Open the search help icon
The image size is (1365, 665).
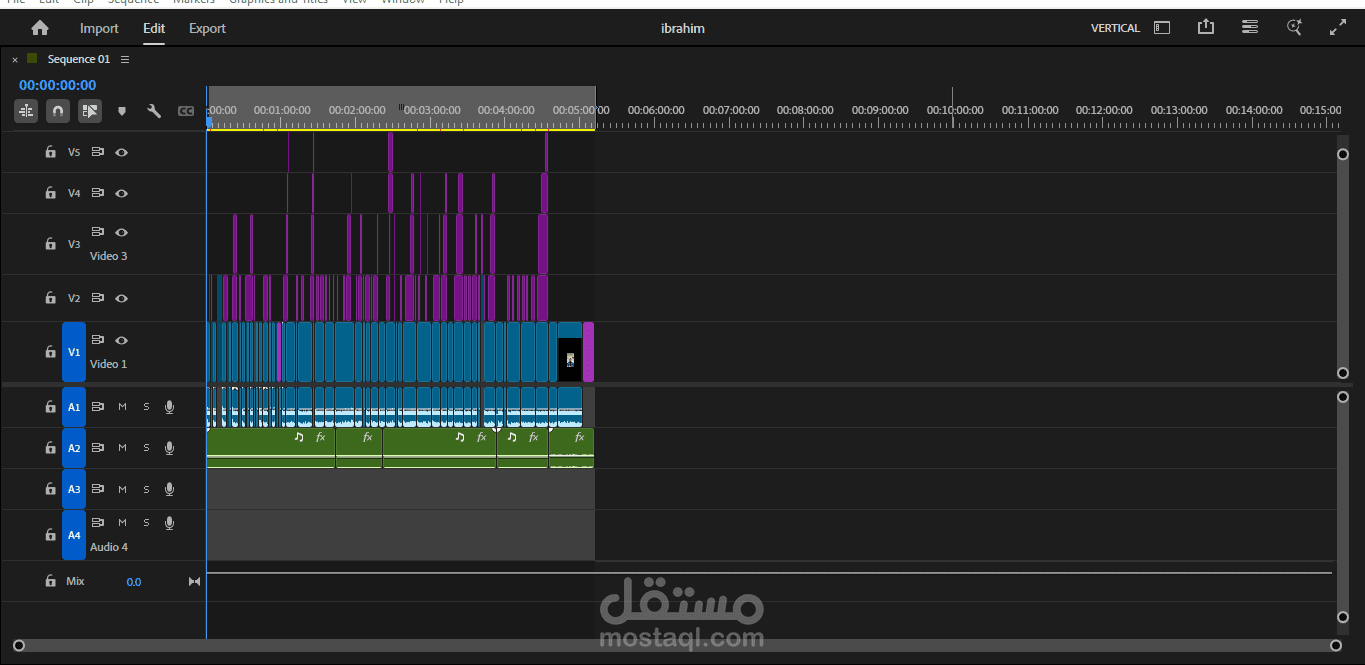coord(1294,28)
